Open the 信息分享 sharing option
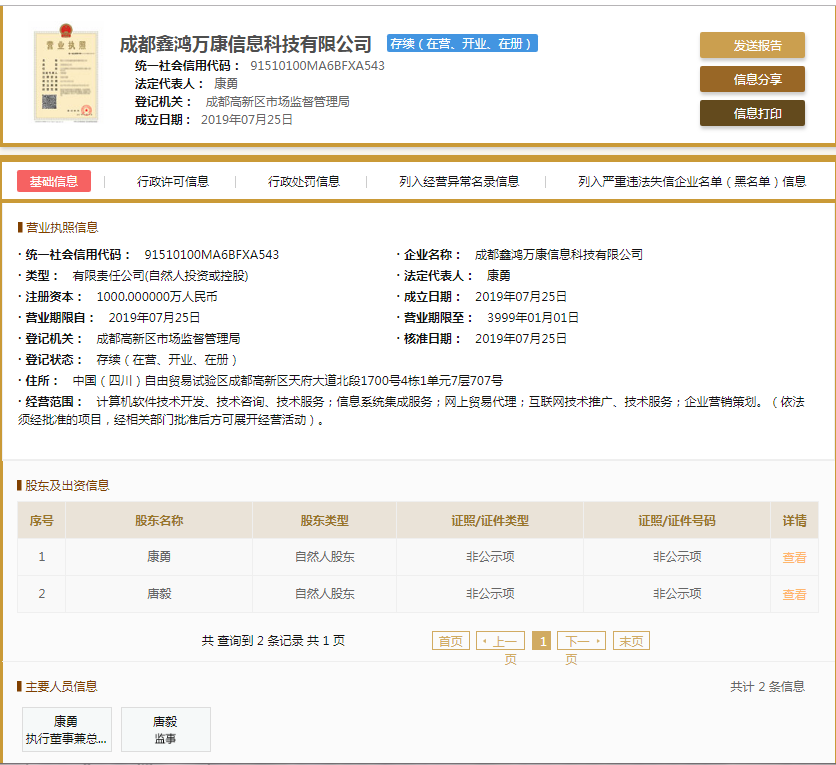836x765 pixels. (751, 80)
